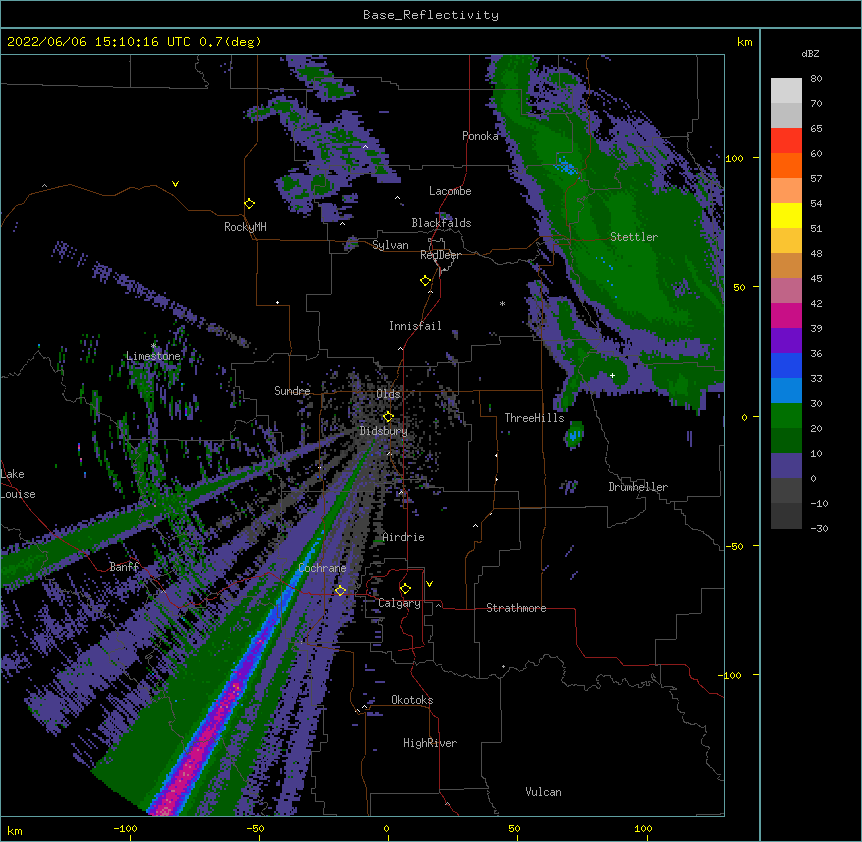Click the Airdrie city label
Viewport: 862px width, 842px height.
pos(403,537)
